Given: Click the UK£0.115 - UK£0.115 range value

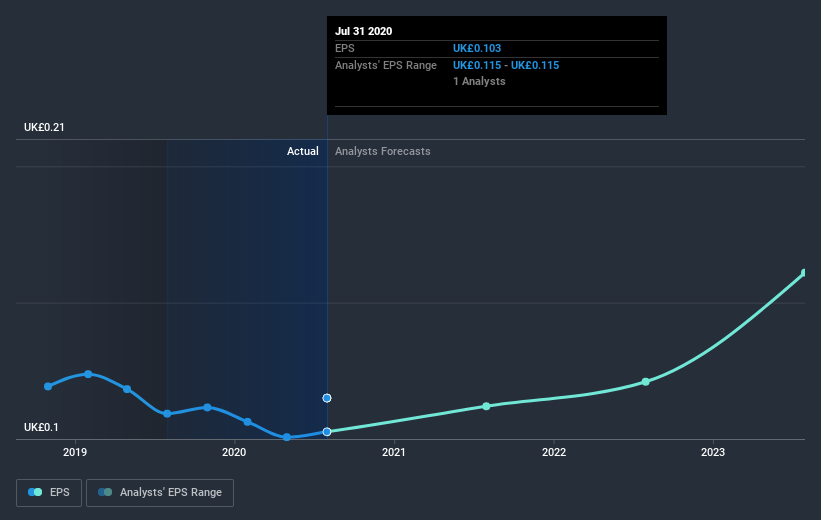Looking at the screenshot, I should pyautogui.click(x=506, y=65).
